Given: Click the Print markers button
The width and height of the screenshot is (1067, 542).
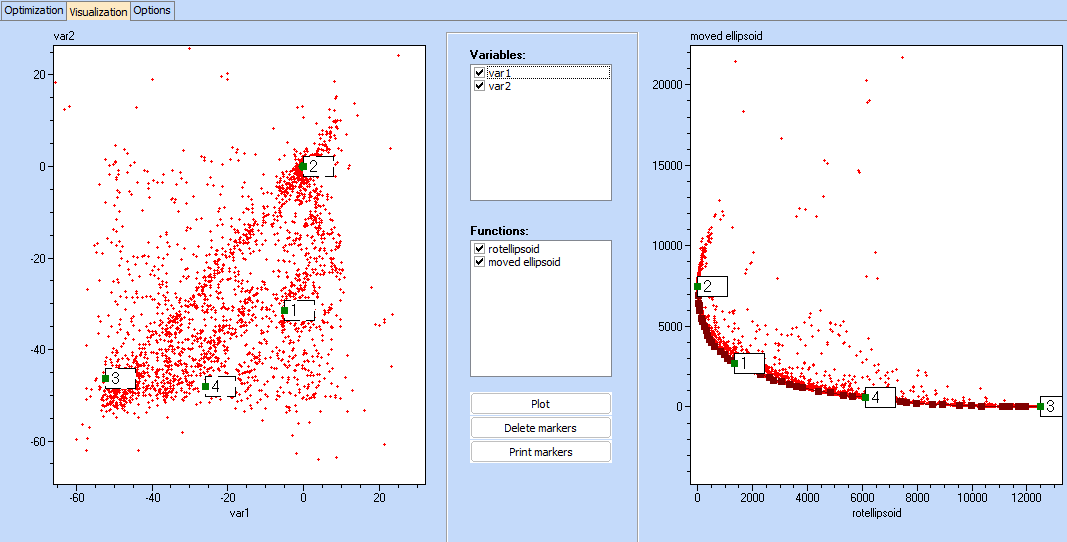Looking at the screenshot, I should point(540,452).
